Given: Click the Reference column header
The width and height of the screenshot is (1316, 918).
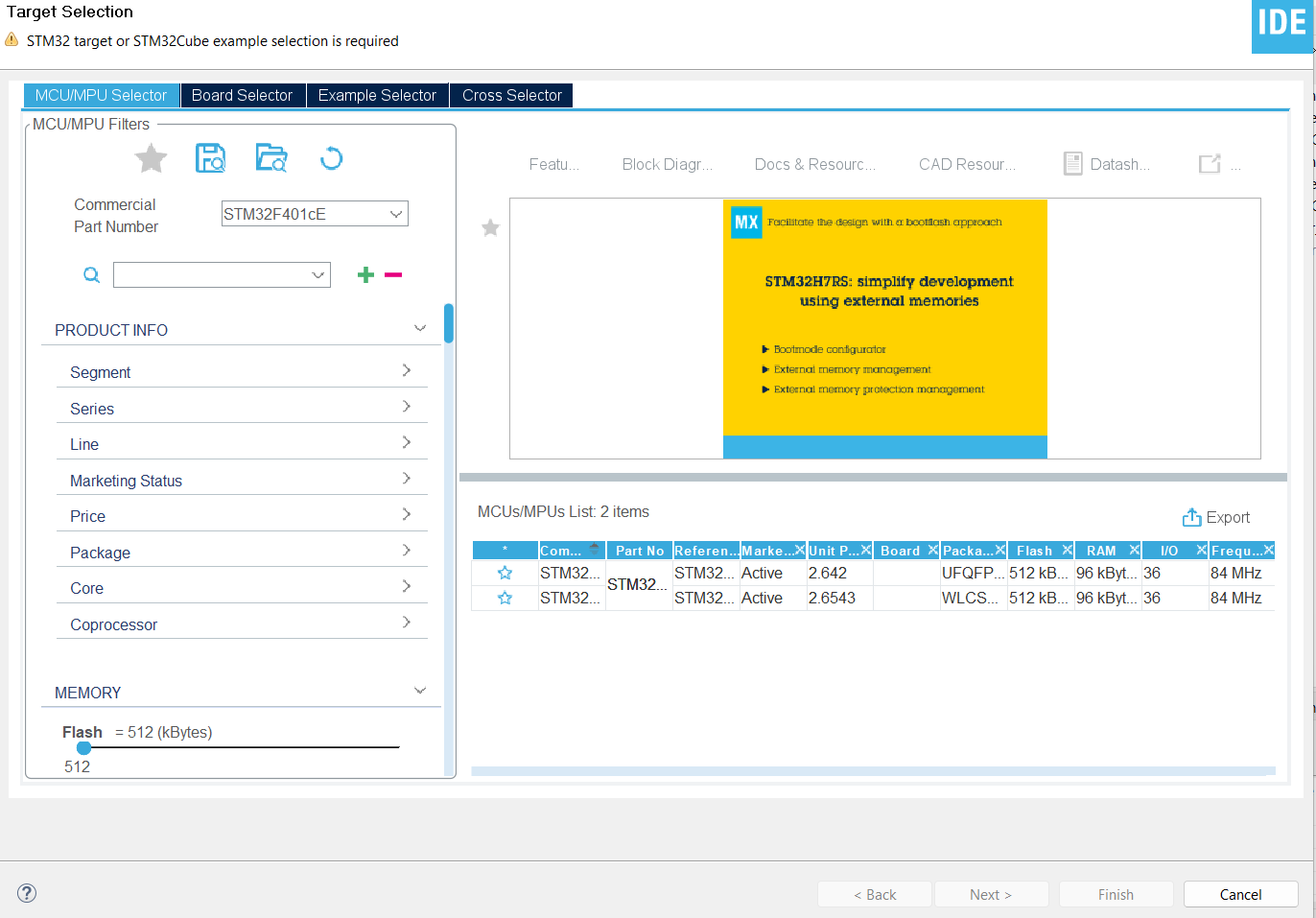Looking at the screenshot, I should click(706, 550).
